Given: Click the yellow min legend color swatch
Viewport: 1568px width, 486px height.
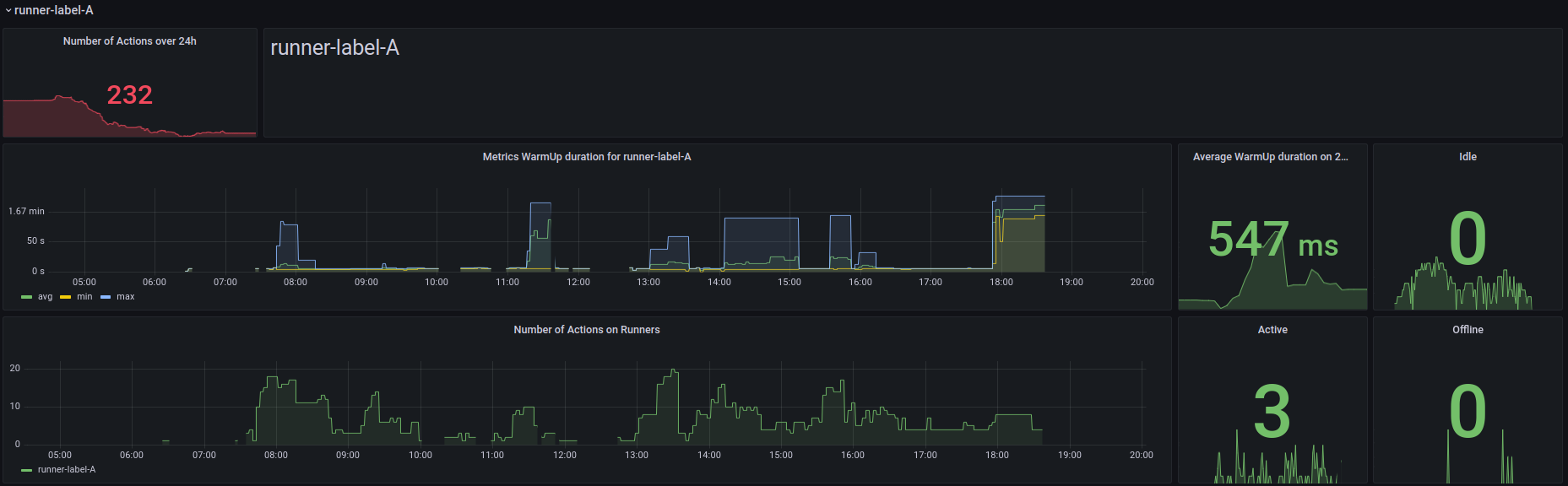Looking at the screenshot, I should click(65, 297).
